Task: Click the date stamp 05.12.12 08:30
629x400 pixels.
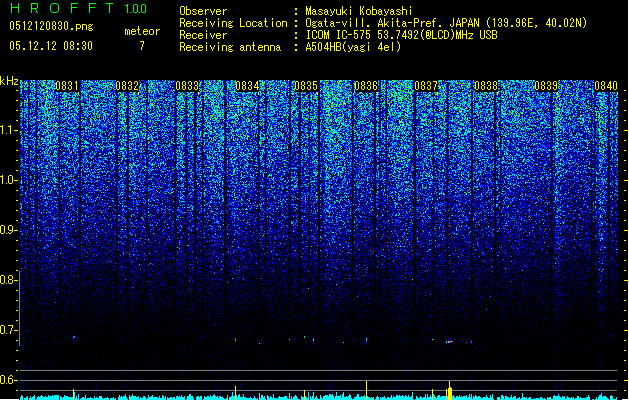Action: point(51,46)
